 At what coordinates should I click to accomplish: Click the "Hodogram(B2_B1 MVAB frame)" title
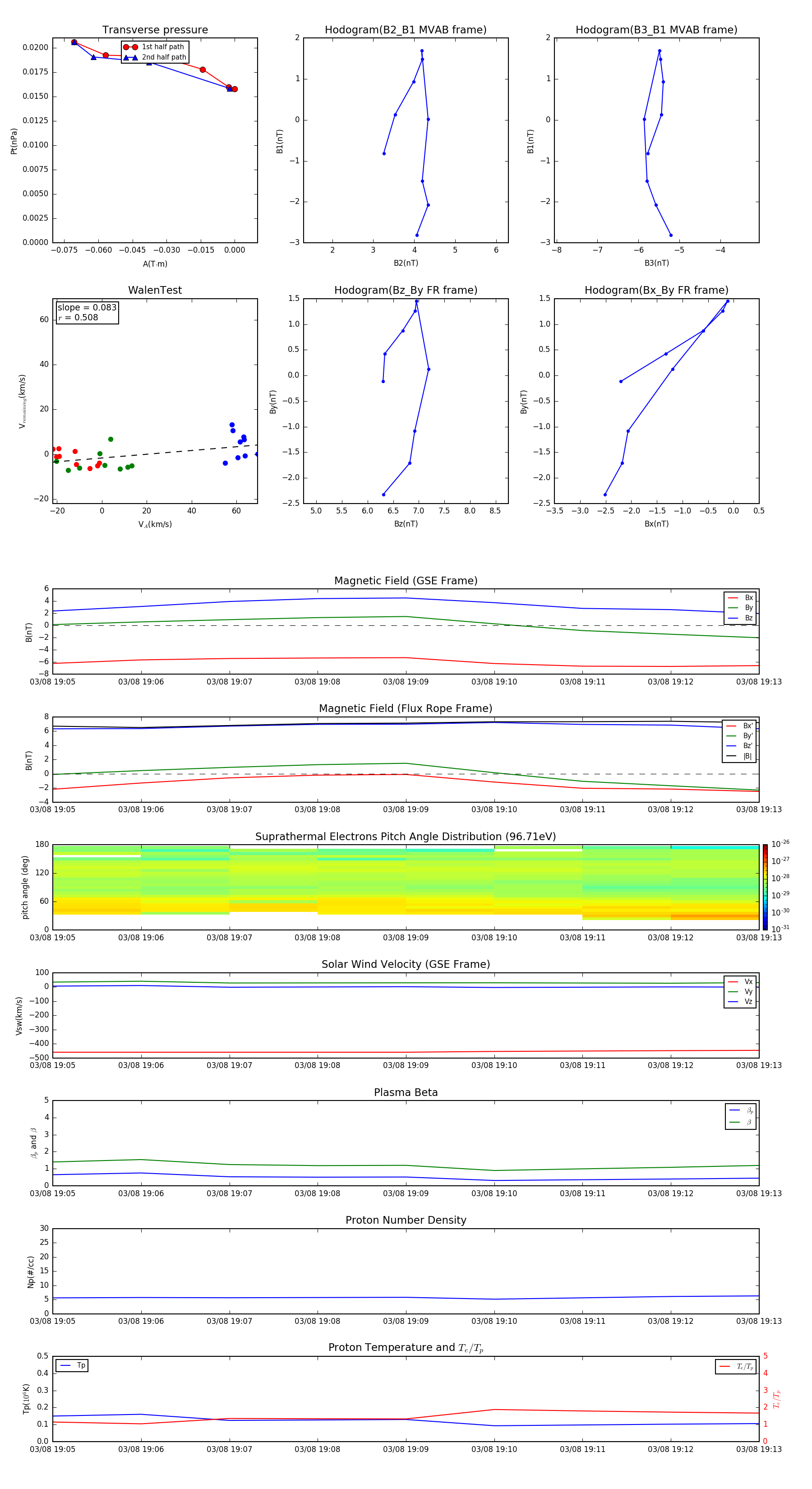click(x=406, y=30)
